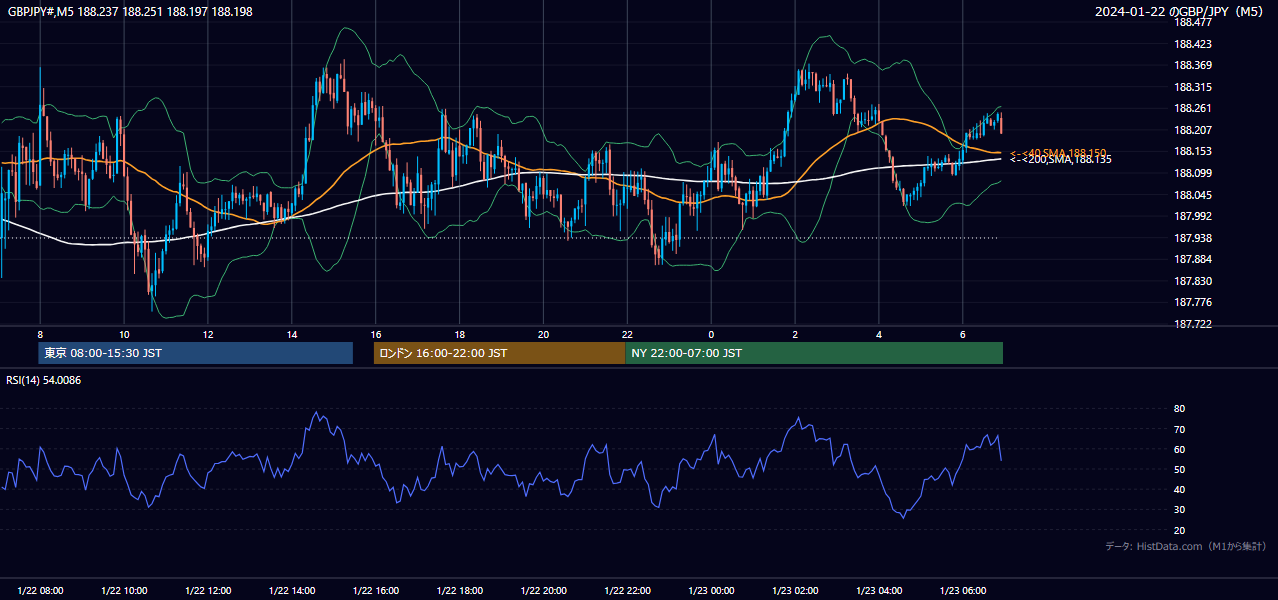Click the RSI(14) 54.0086 indicator label

point(43,380)
